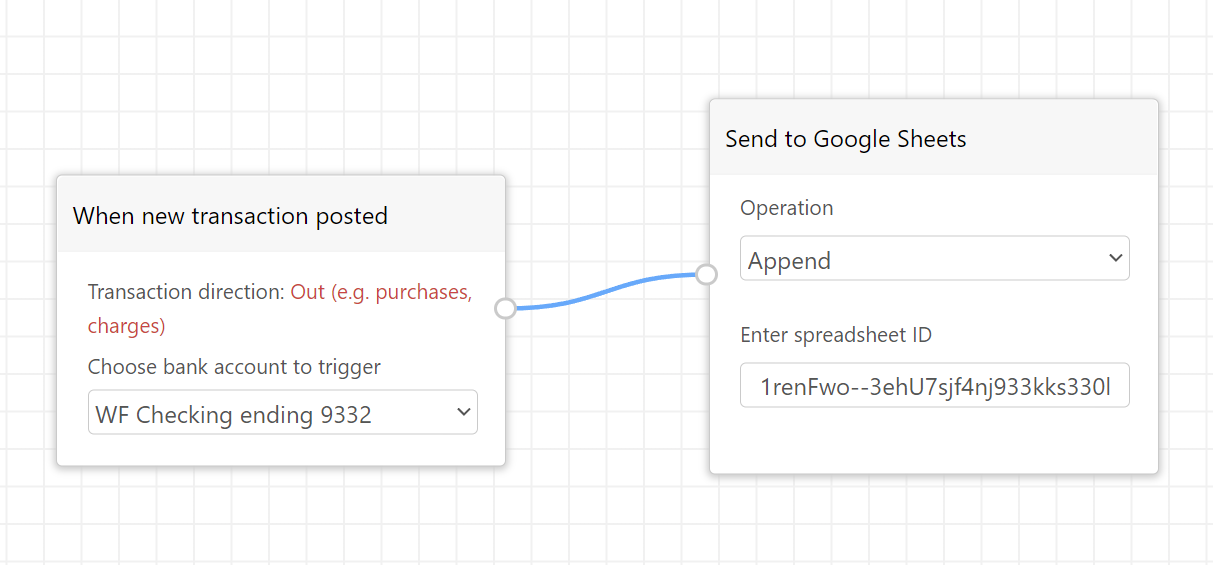Click the output port on the transaction node

click(506, 308)
